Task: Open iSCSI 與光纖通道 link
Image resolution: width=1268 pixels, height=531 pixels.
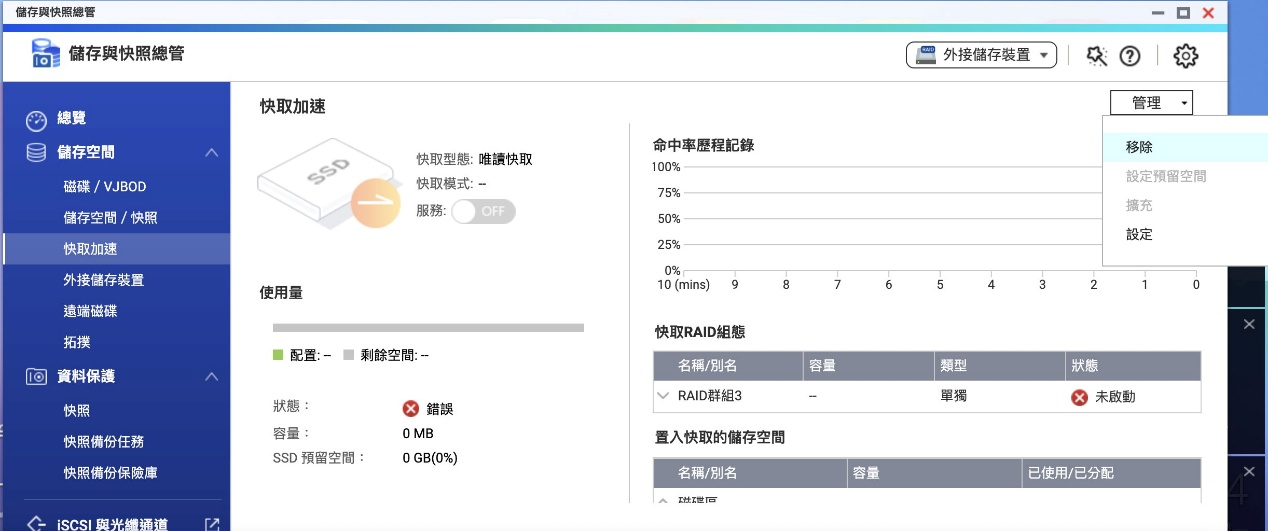Action: click(x=112, y=524)
